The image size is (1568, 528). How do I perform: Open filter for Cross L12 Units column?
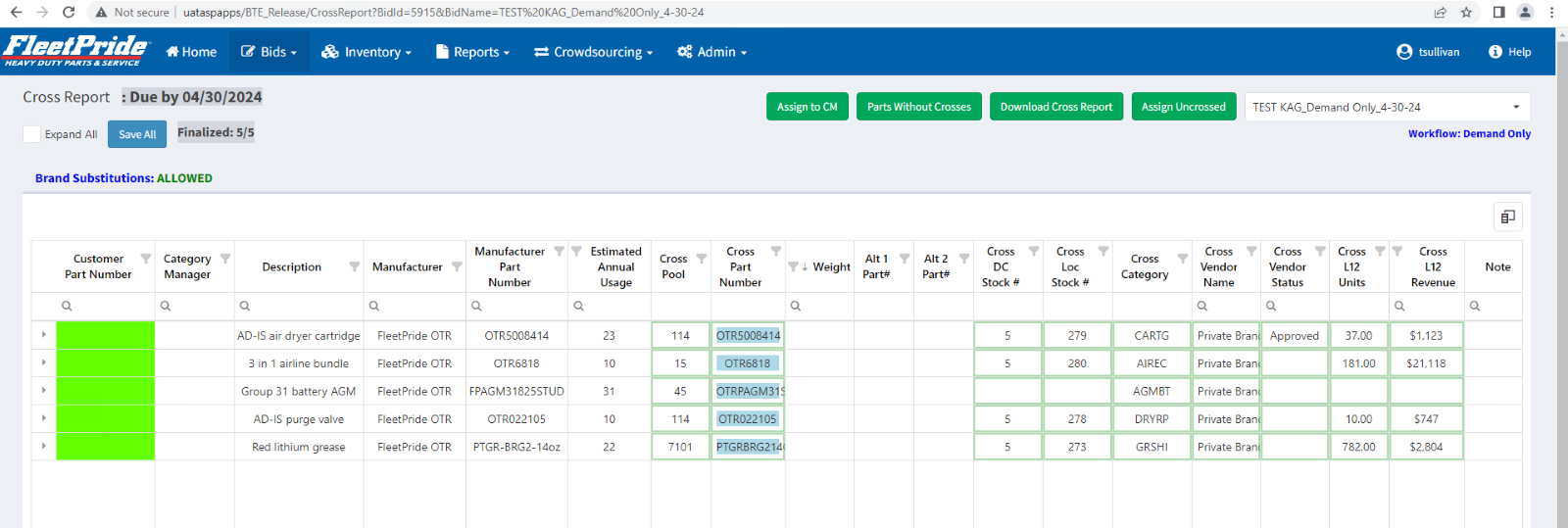click(1380, 252)
